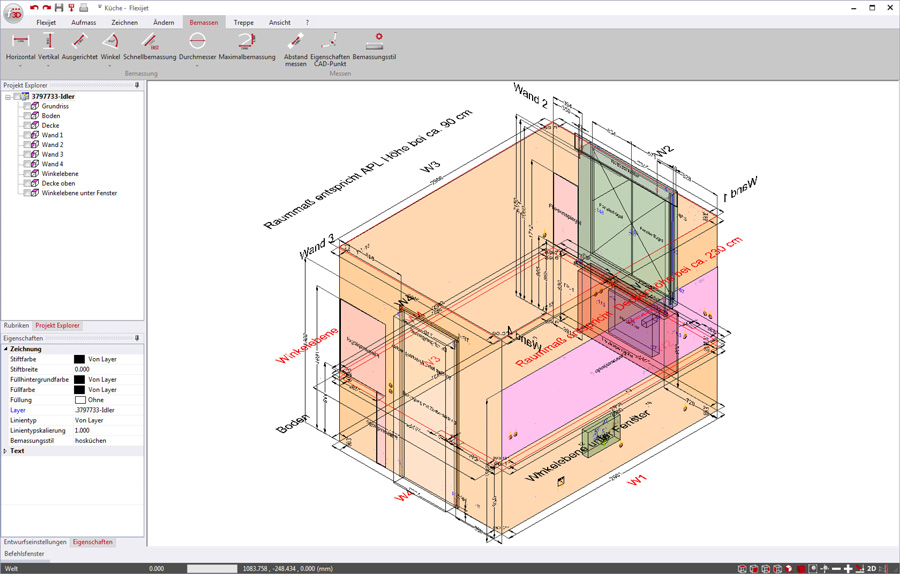Switch to the Rubriken panel tab
This screenshot has height=574, width=900.
(16, 326)
